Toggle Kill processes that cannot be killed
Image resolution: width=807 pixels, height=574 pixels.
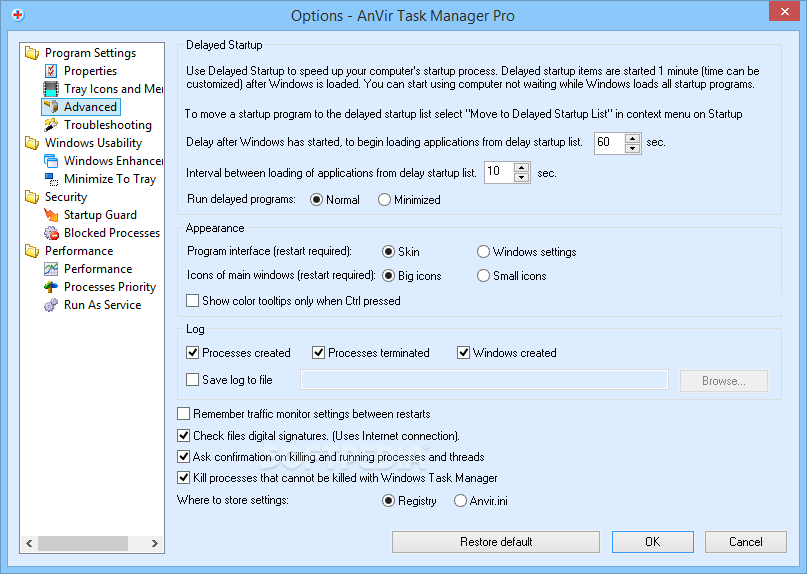coord(338,478)
